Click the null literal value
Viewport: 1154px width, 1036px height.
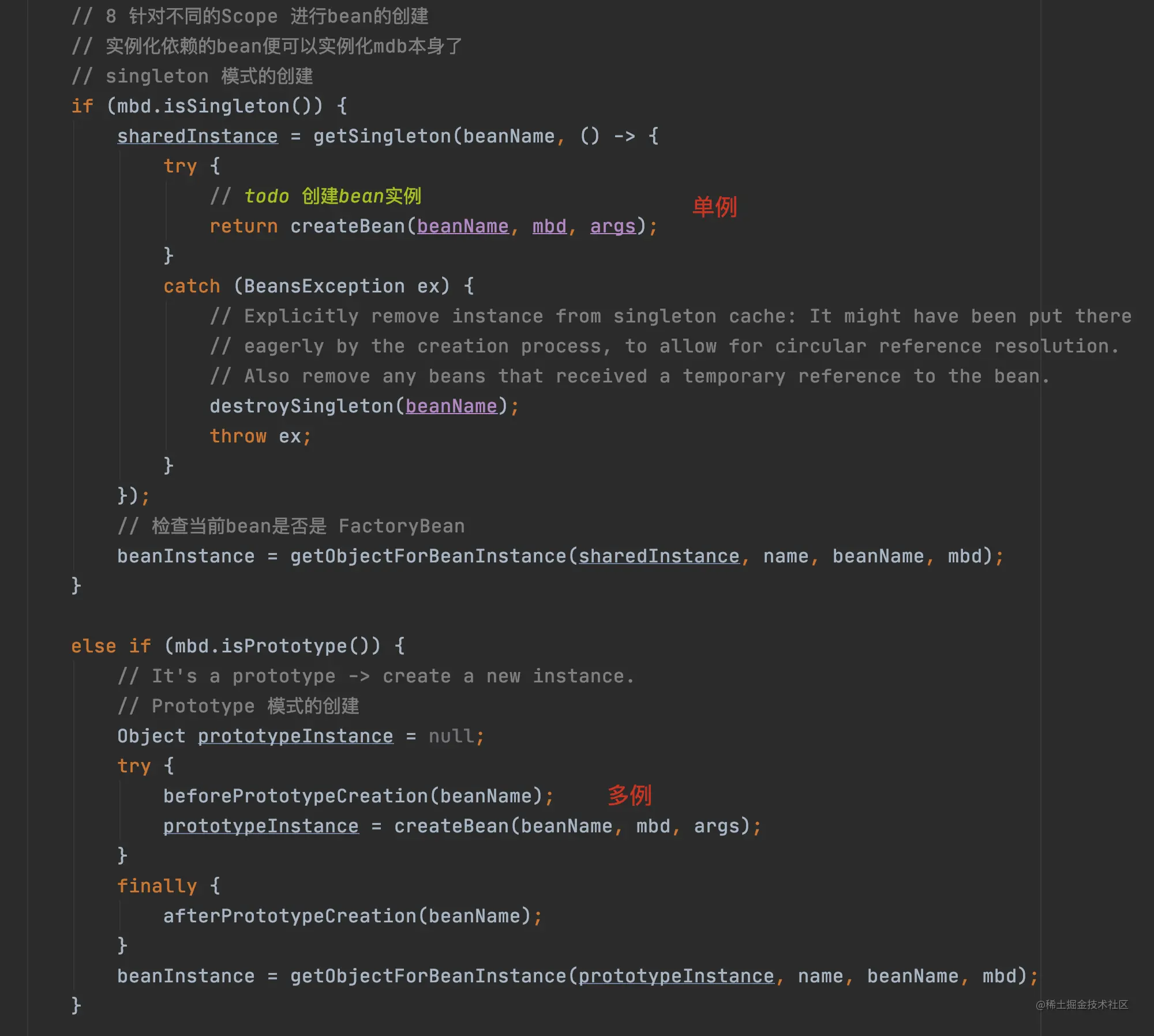(451, 736)
